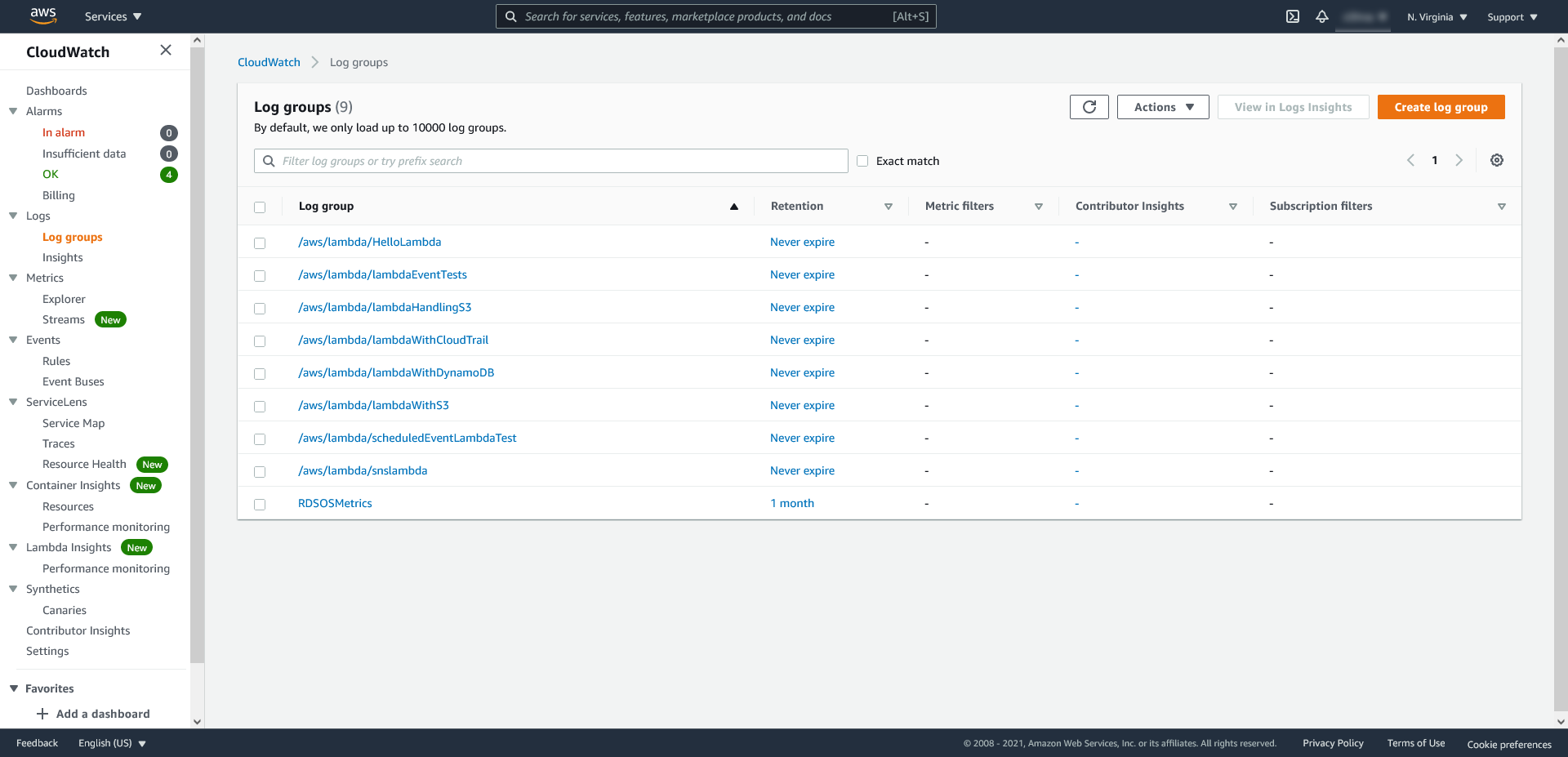This screenshot has height=757, width=1568.
Task: Check the snslambda row checkbox
Action: (260, 472)
